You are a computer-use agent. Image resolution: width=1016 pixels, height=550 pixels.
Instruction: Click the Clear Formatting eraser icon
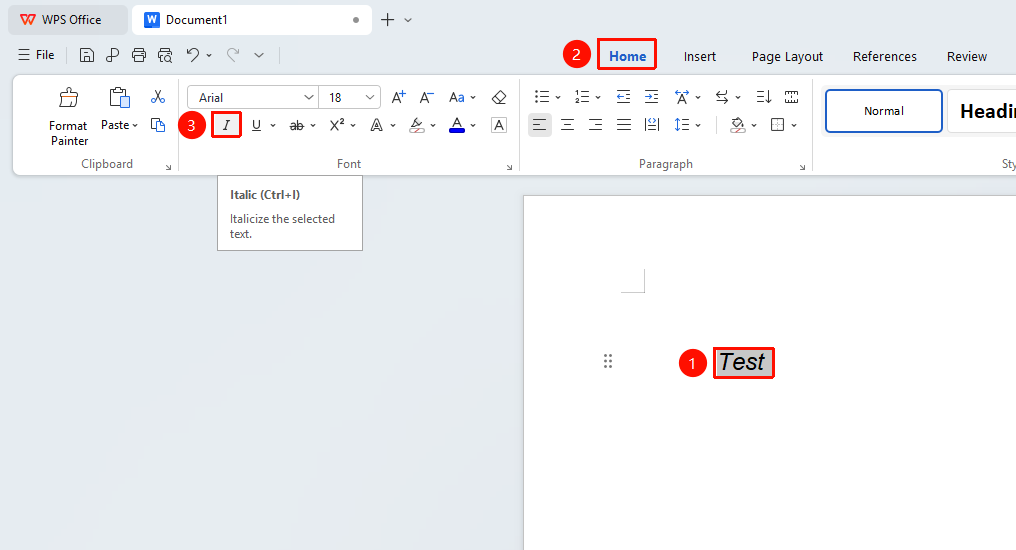498,97
